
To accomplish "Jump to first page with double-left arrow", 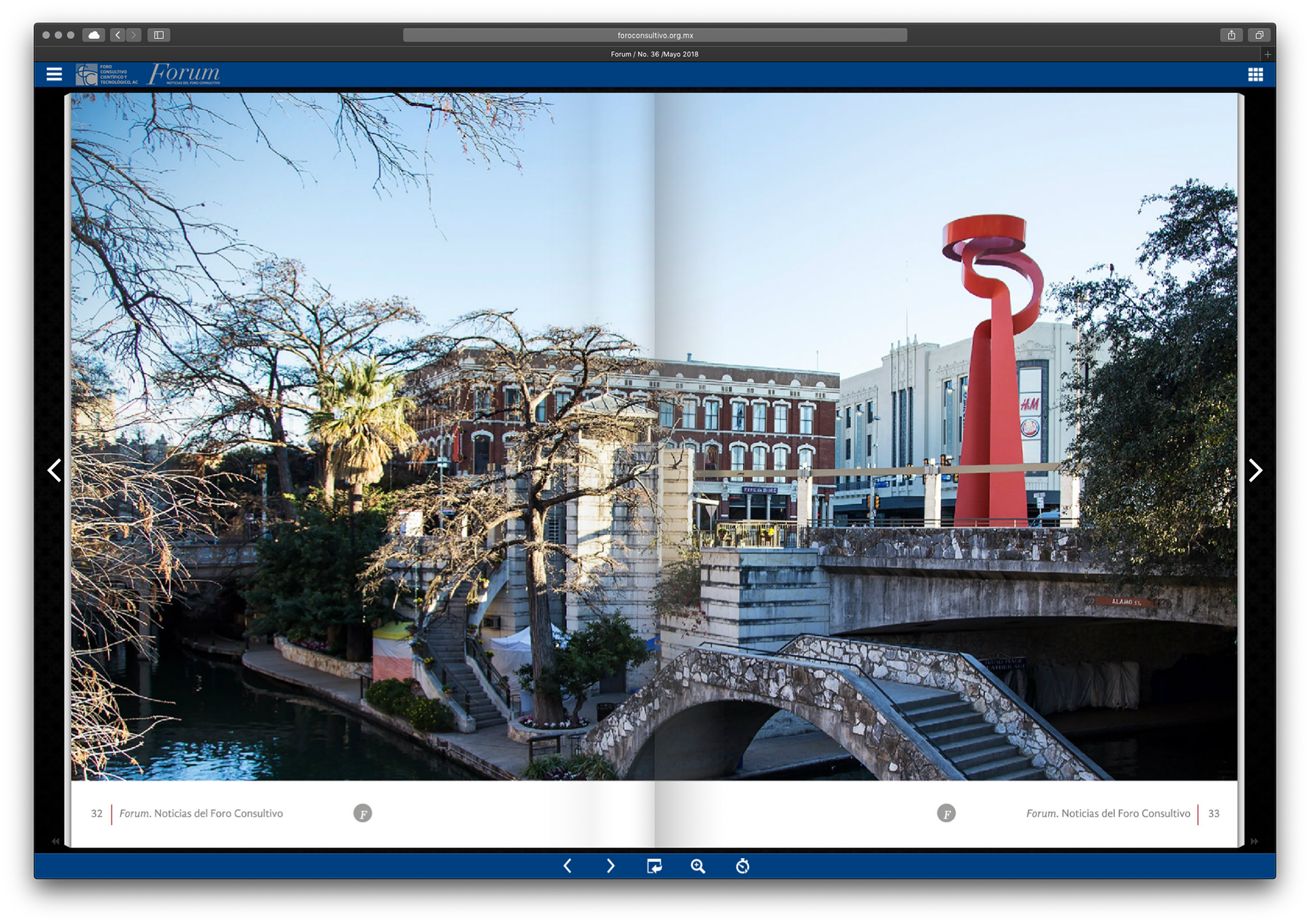I will point(55,841).
